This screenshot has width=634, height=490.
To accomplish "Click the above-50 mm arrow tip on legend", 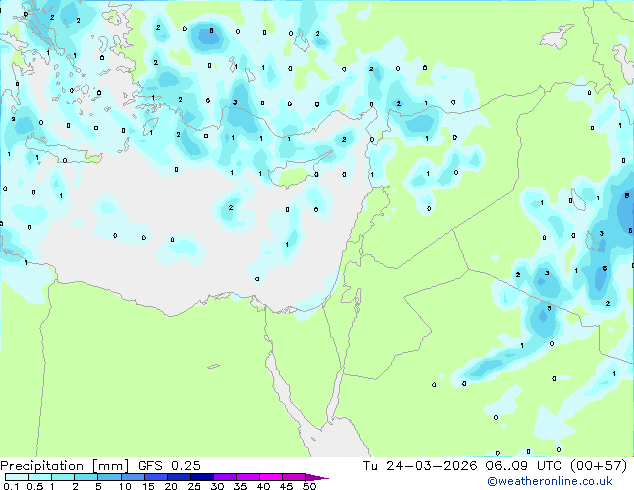I will [x=317, y=477].
